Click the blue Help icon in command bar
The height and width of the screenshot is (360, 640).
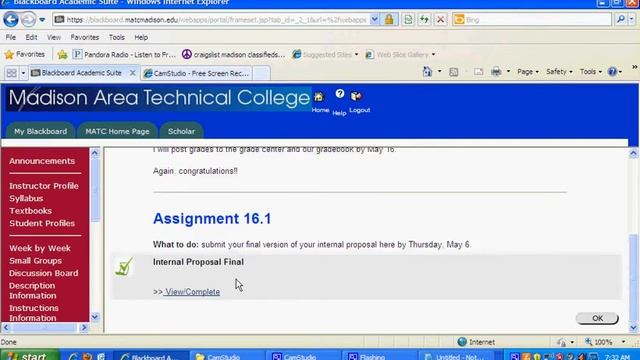tap(612, 72)
